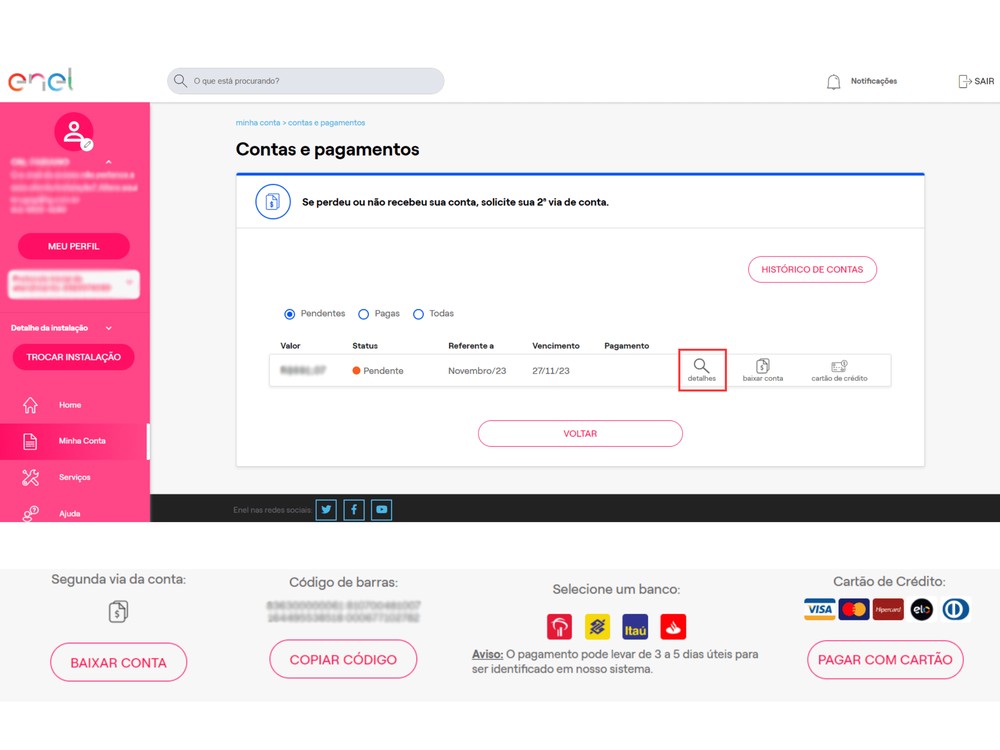This screenshot has width=1000, height=750.
Task: Click the BAIXAR CONTA button
Action: 119,663
